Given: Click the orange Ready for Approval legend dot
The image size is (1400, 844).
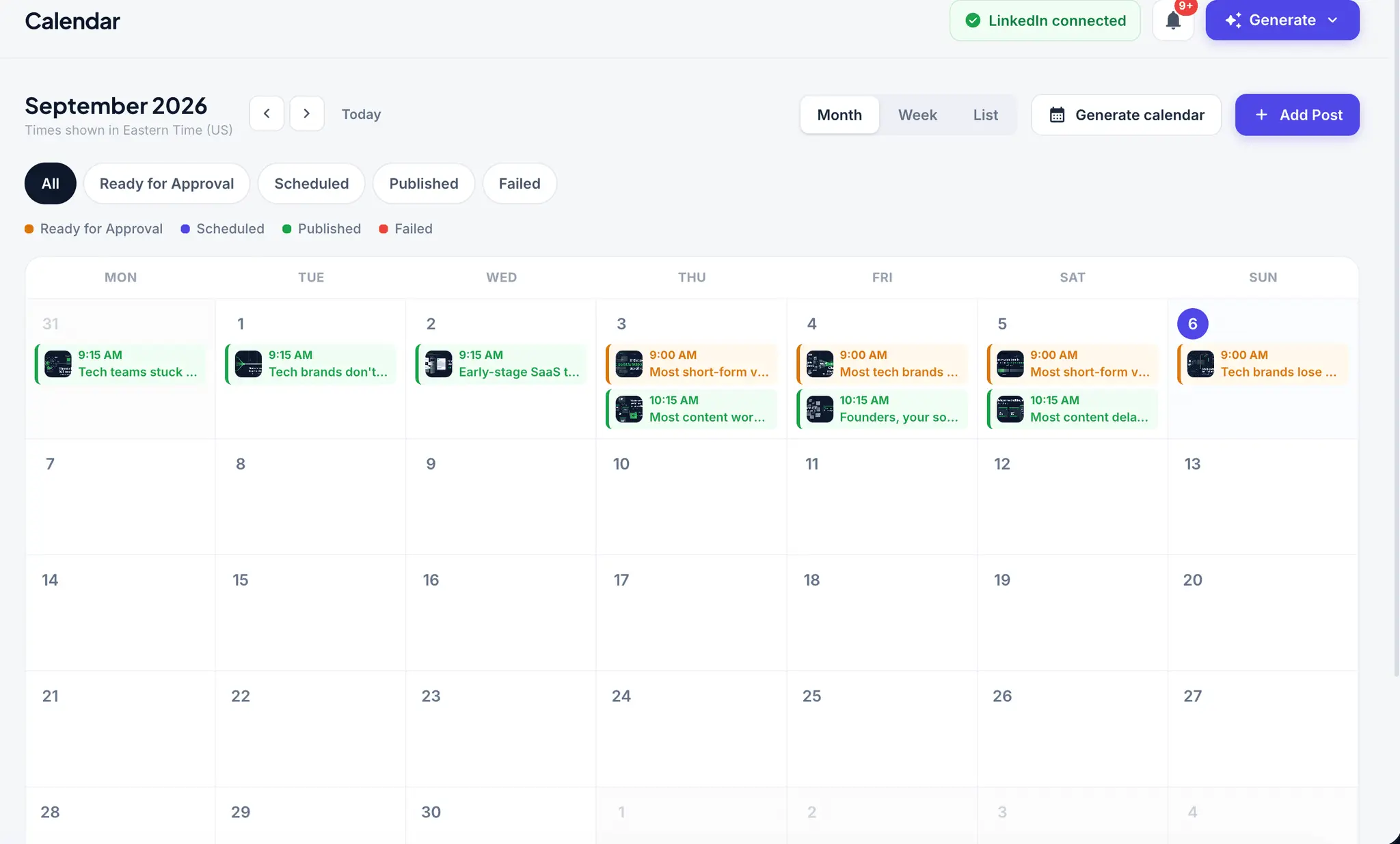Looking at the screenshot, I should [29, 229].
